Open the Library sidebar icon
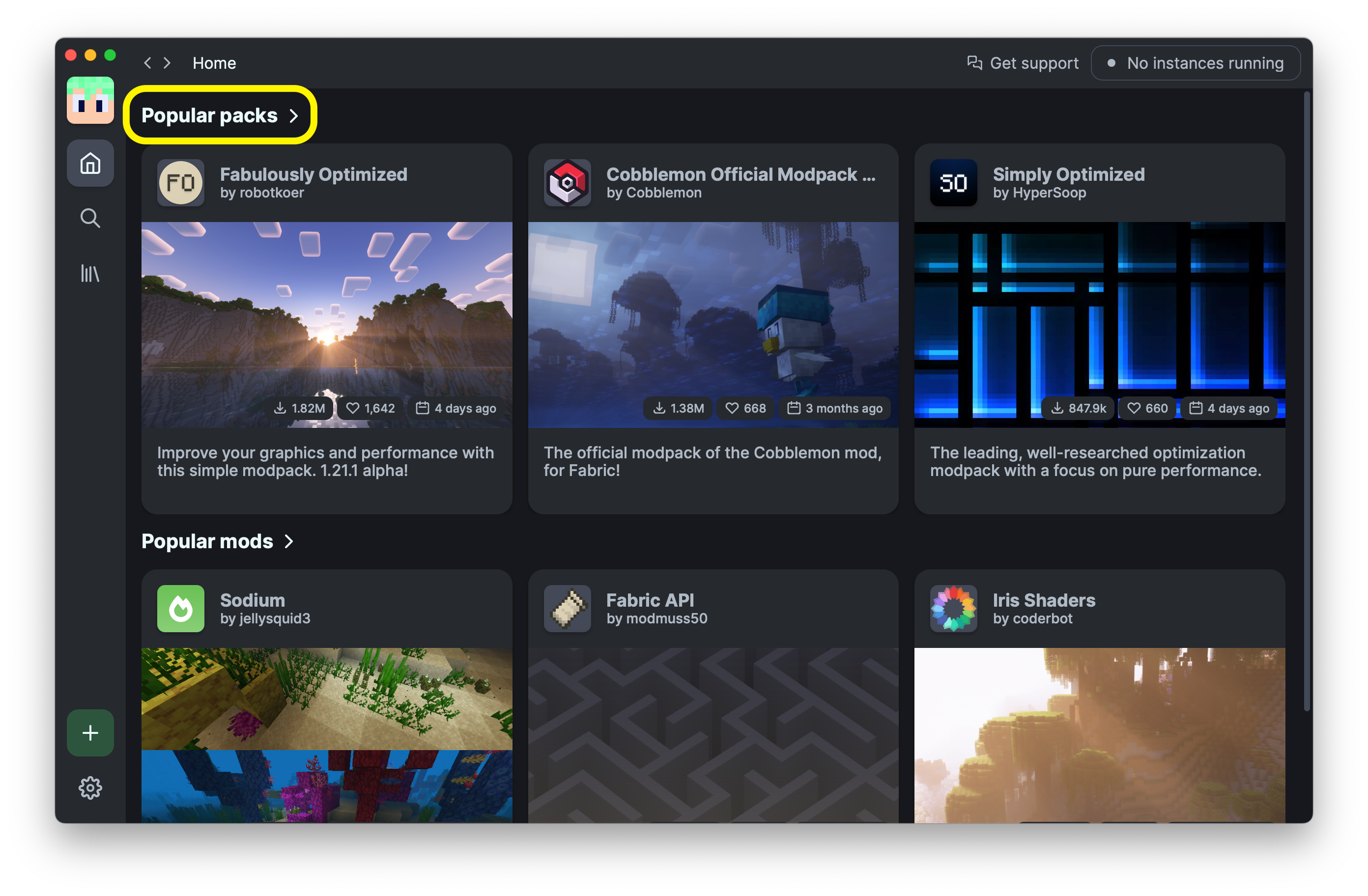This screenshot has width=1368, height=896. (x=90, y=273)
